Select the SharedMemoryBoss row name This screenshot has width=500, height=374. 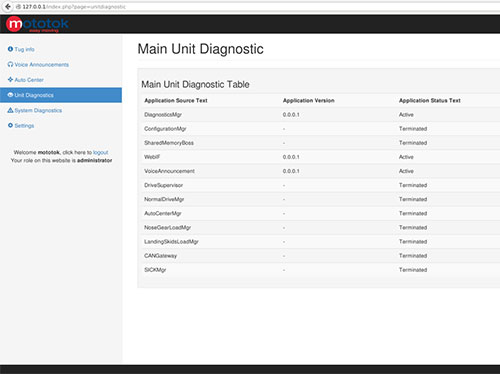[169, 143]
